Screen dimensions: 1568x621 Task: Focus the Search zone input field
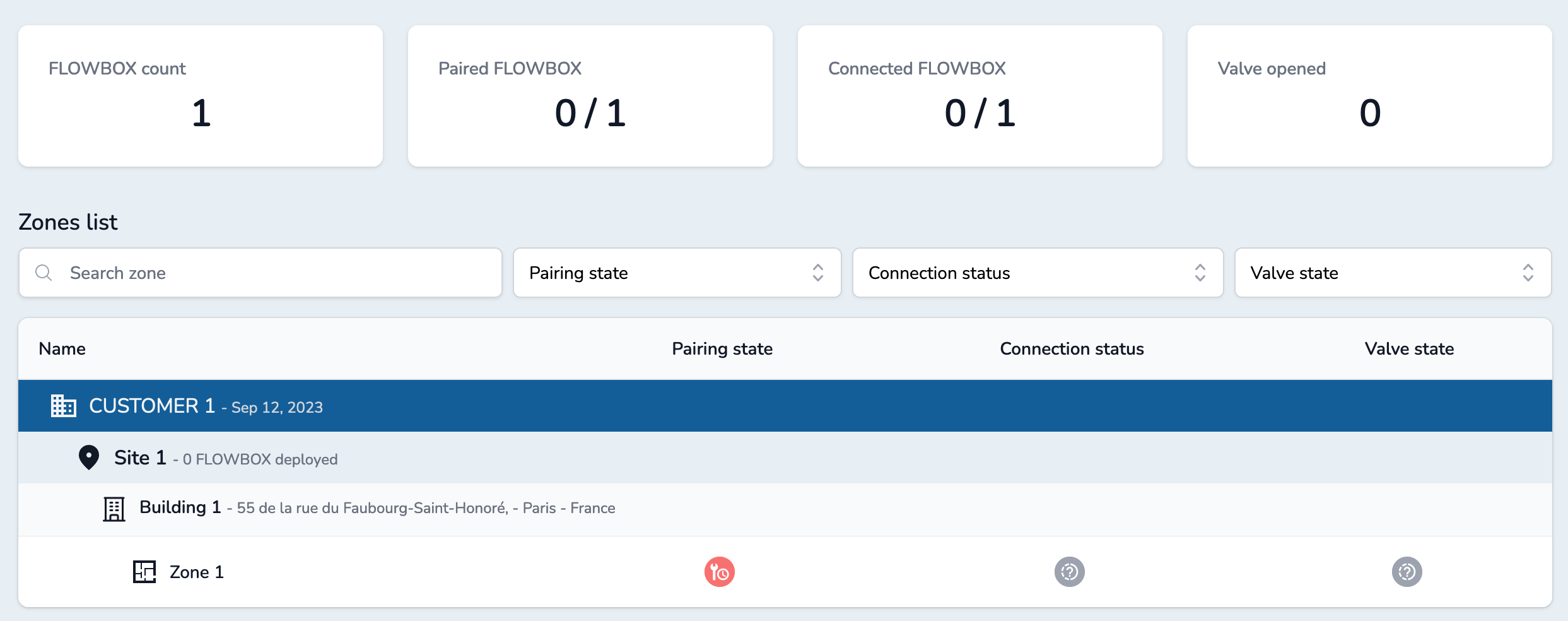[260, 273]
